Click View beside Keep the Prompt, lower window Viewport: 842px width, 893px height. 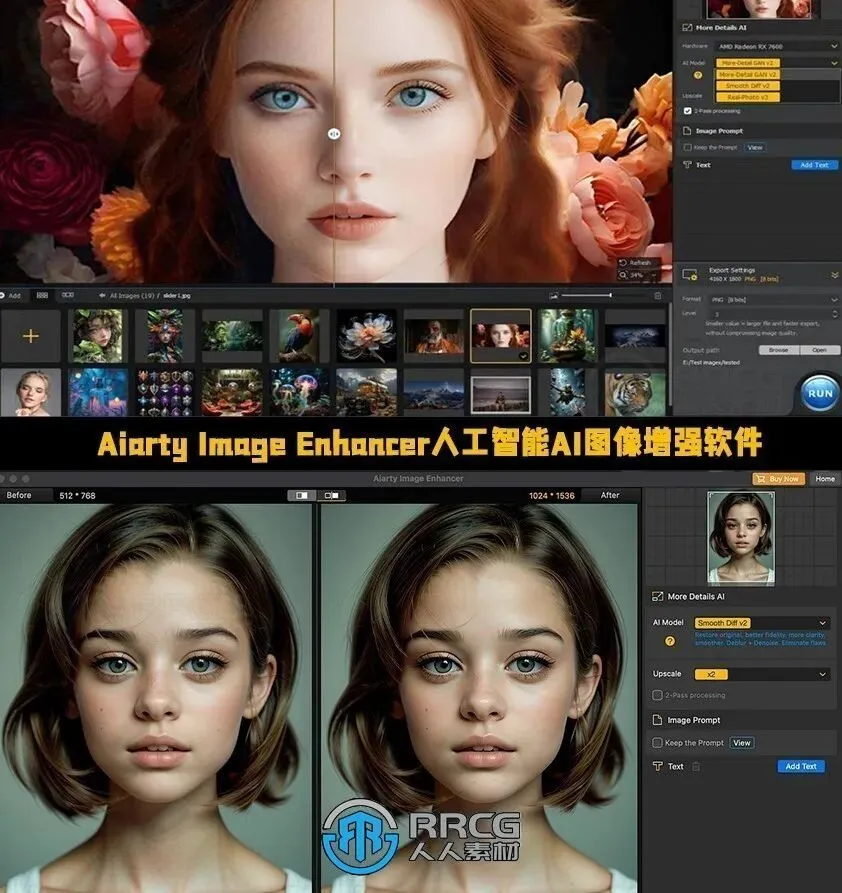[x=741, y=743]
